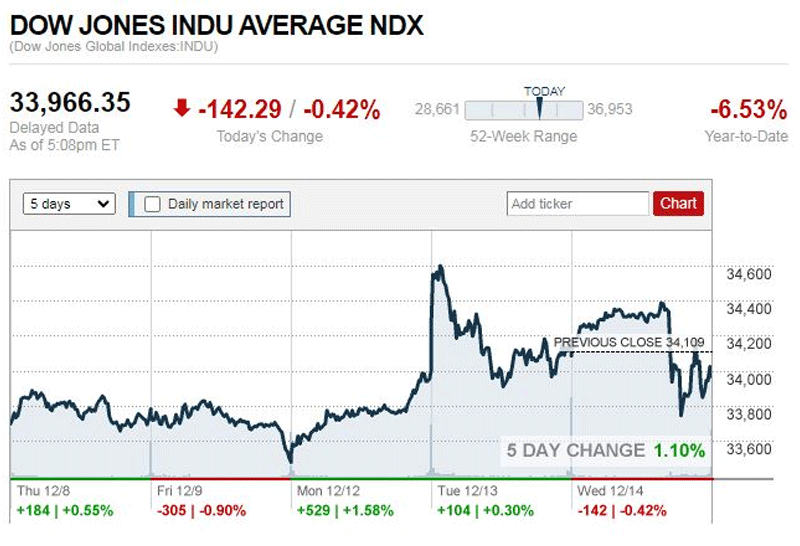
Task: Select the Fri 12/9 day label
Action: (x=180, y=492)
